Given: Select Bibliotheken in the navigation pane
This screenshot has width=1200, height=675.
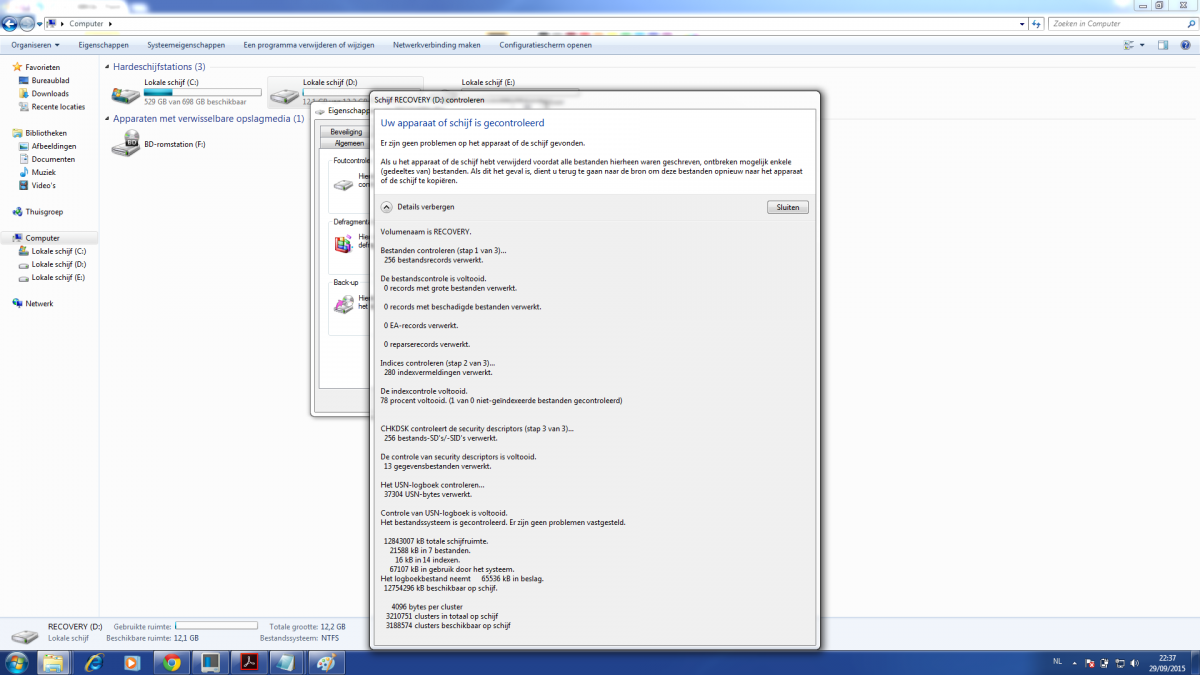Looking at the screenshot, I should click(x=46, y=133).
